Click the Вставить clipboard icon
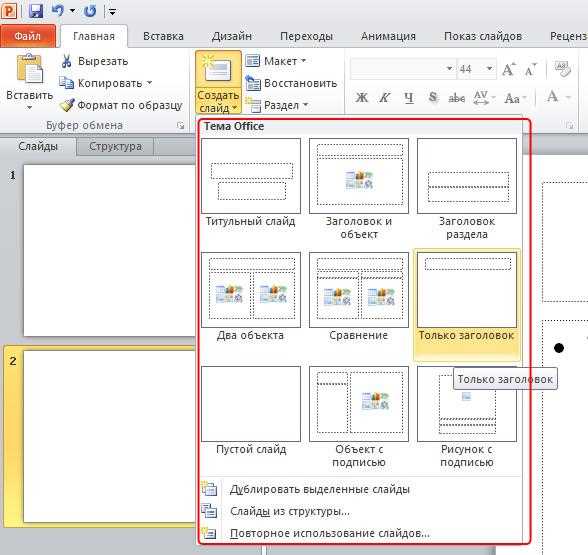The height and width of the screenshot is (555, 588). (30, 69)
